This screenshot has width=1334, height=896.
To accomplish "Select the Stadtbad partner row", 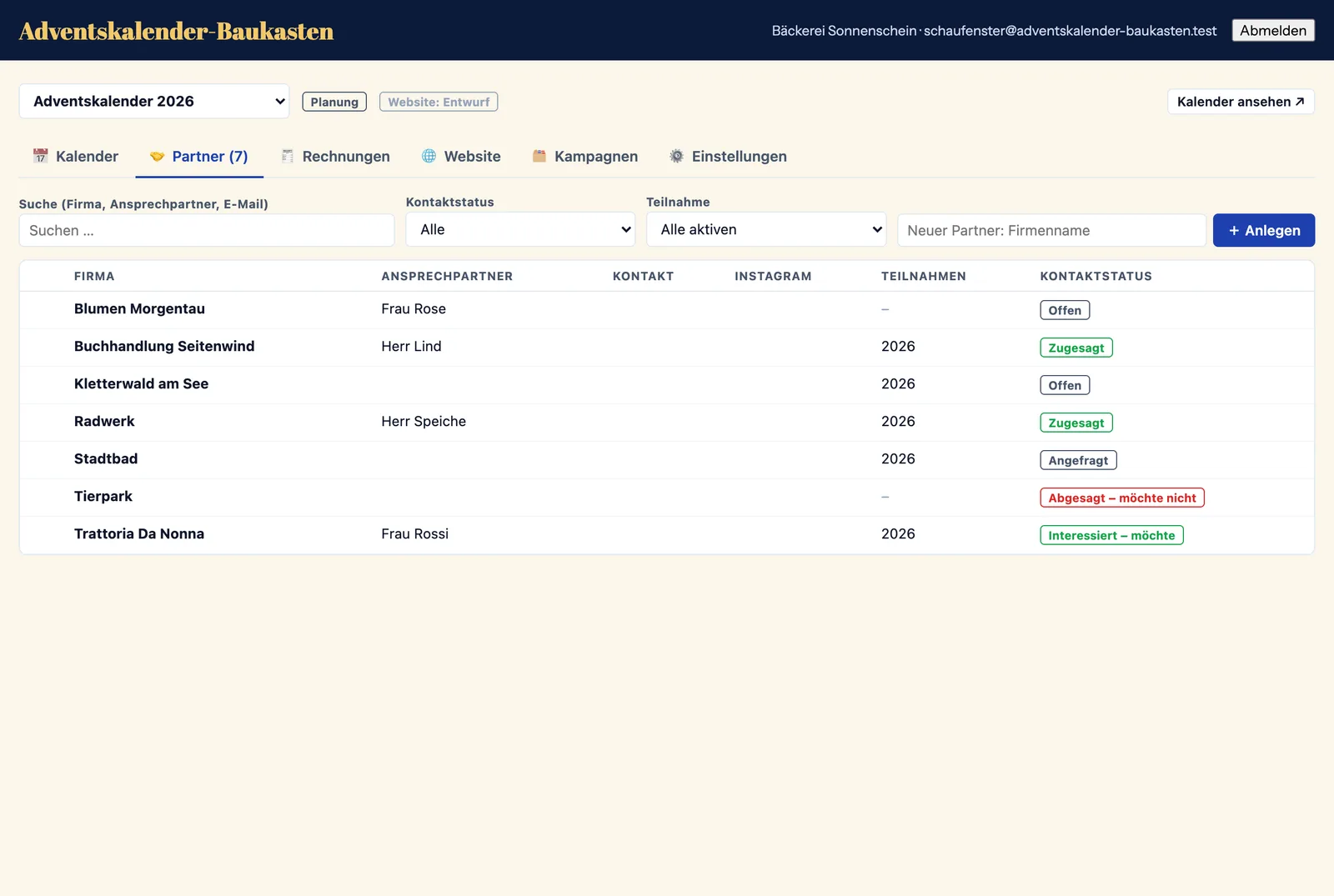I will [667, 459].
